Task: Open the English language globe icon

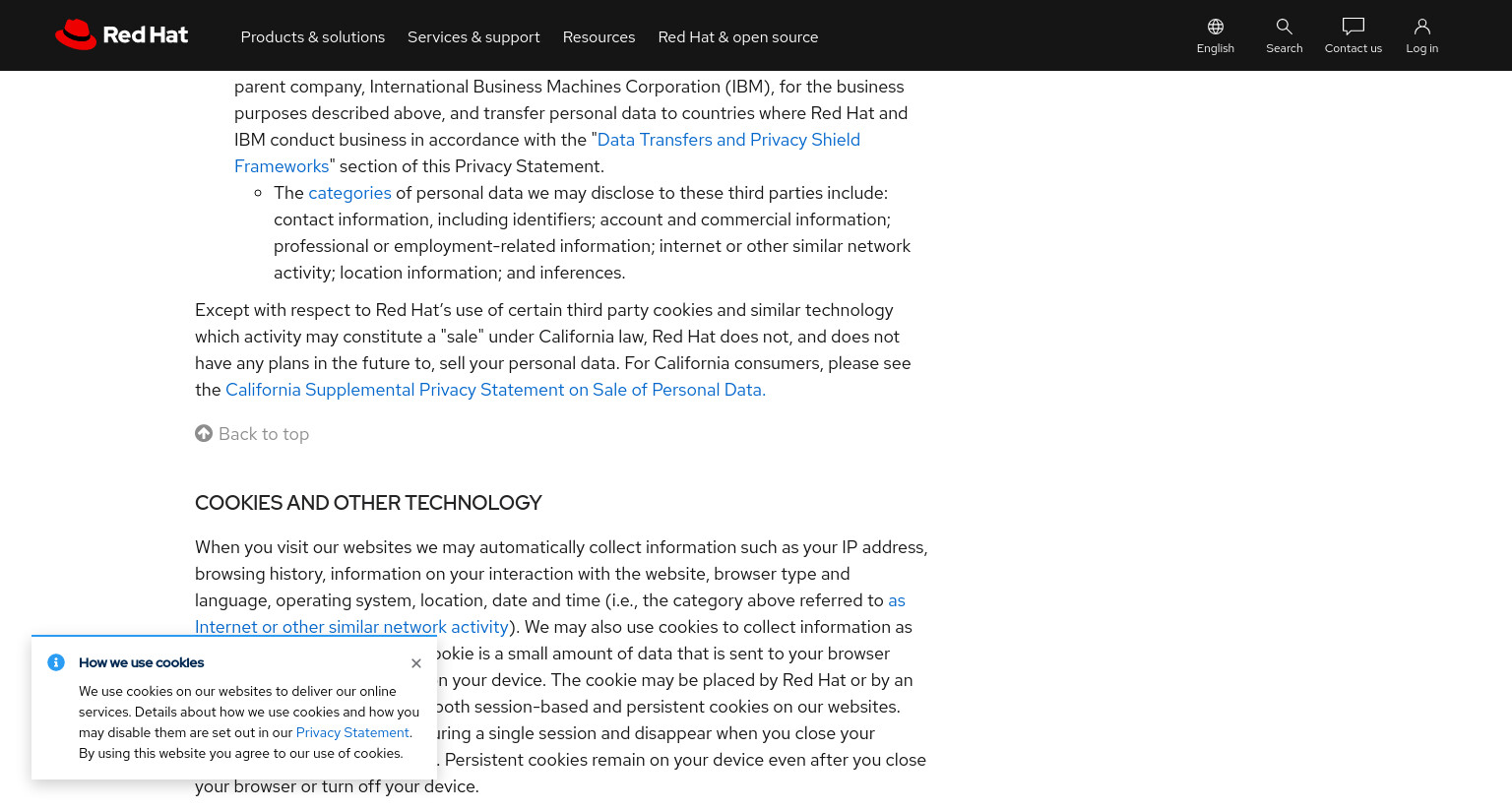Action: (x=1216, y=27)
